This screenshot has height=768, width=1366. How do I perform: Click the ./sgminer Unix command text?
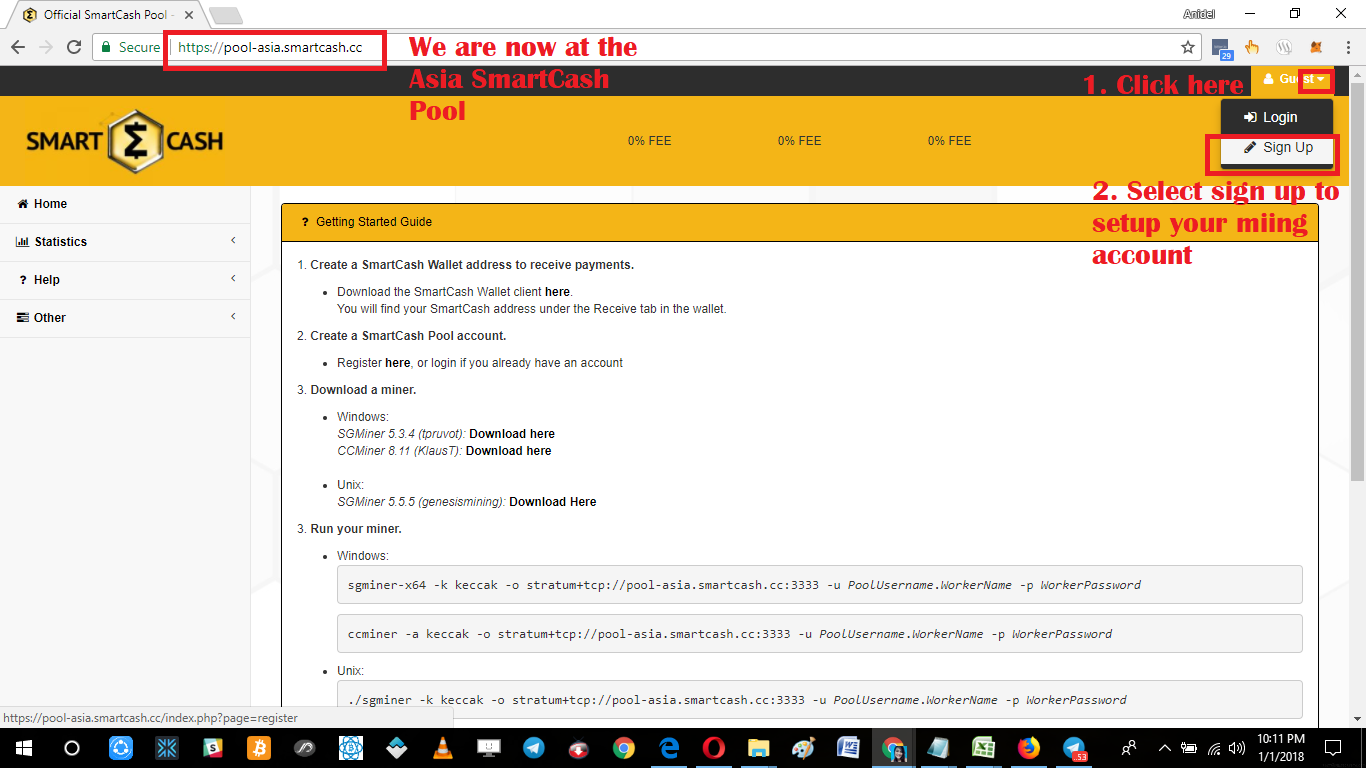[x=737, y=700]
